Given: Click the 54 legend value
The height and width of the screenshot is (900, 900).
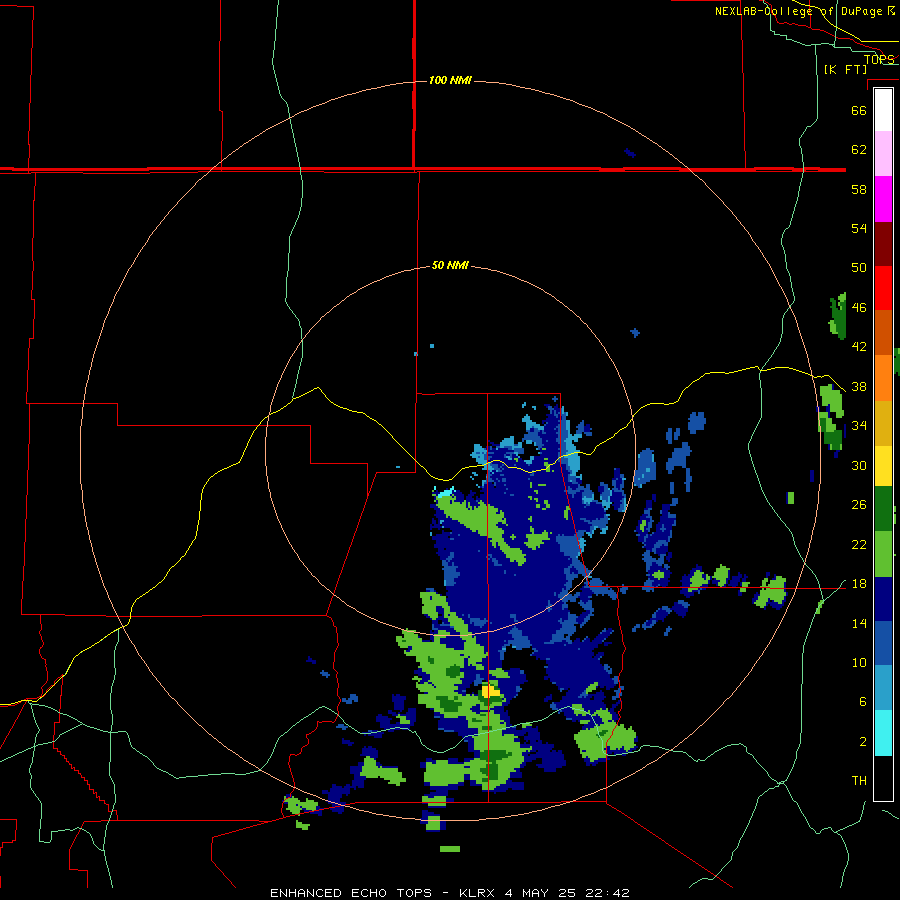Looking at the screenshot, I should 859,228.
